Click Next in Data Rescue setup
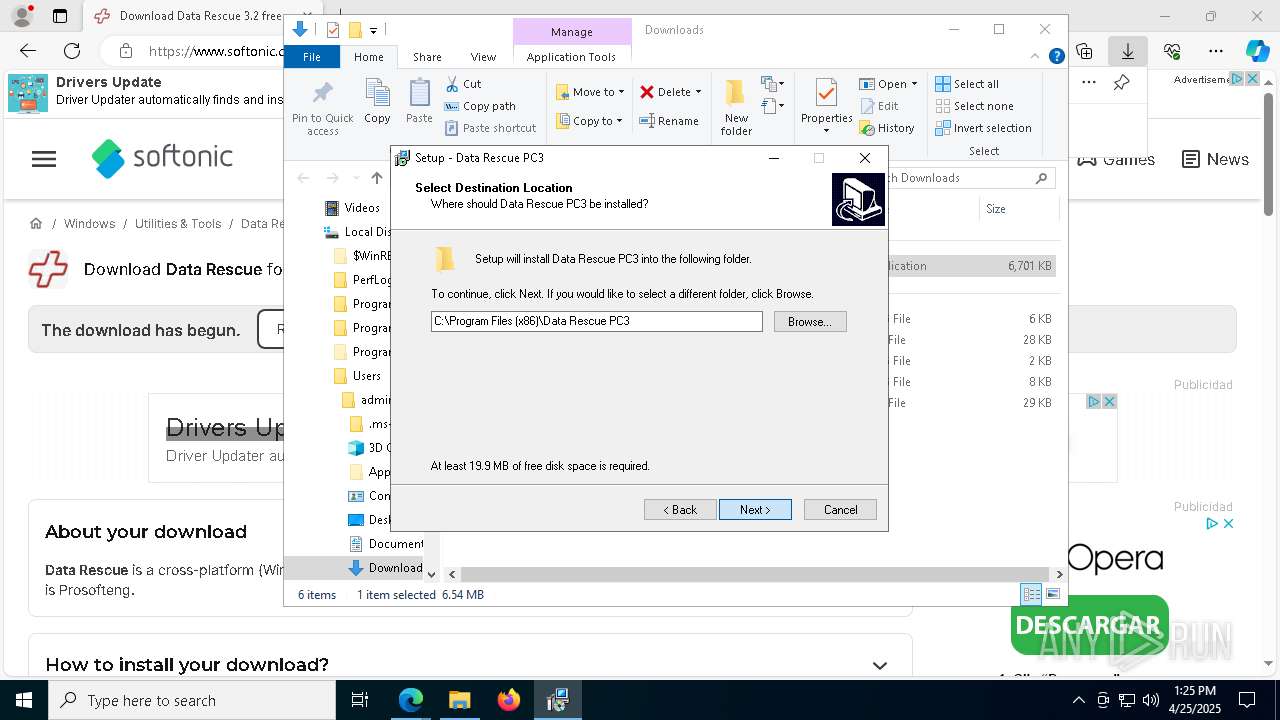The width and height of the screenshot is (1280, 720). coord(755,510)
